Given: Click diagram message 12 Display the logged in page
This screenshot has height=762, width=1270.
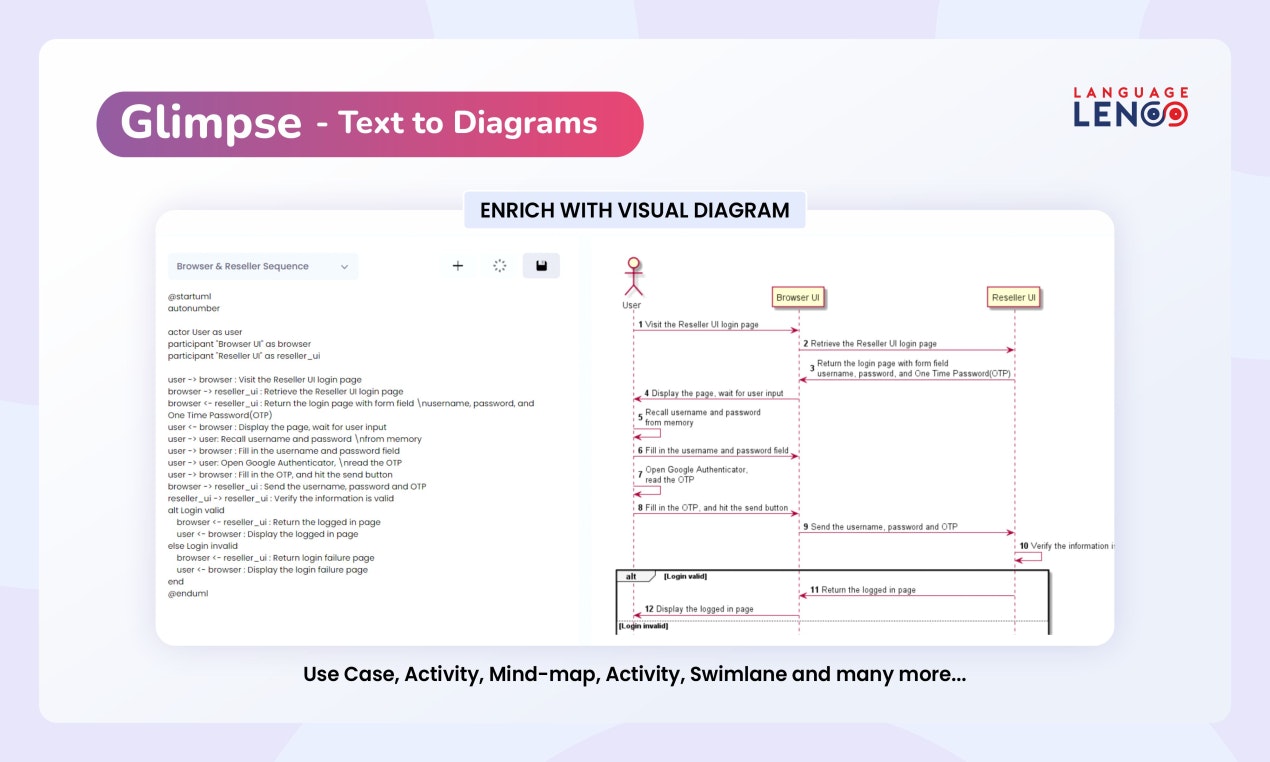Looking at the screenshot, I should pos(699,608).
